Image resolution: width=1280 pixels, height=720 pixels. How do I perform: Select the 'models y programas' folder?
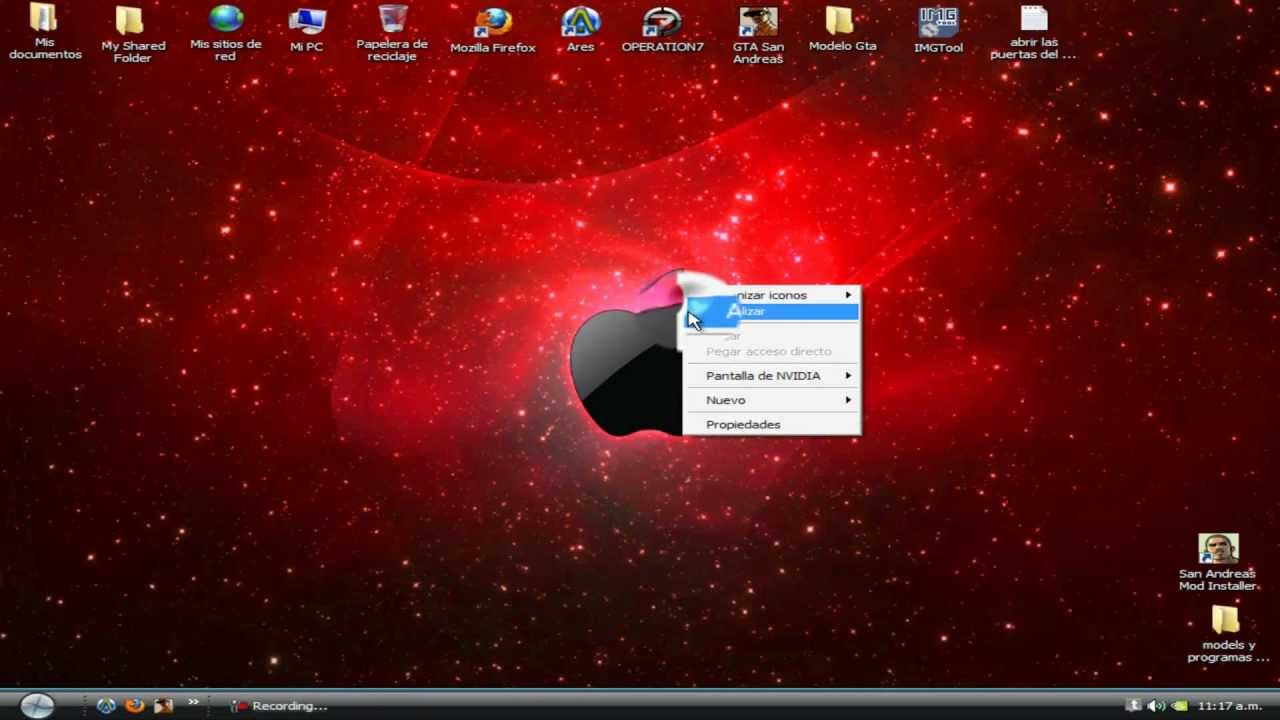click(1227, 634)
